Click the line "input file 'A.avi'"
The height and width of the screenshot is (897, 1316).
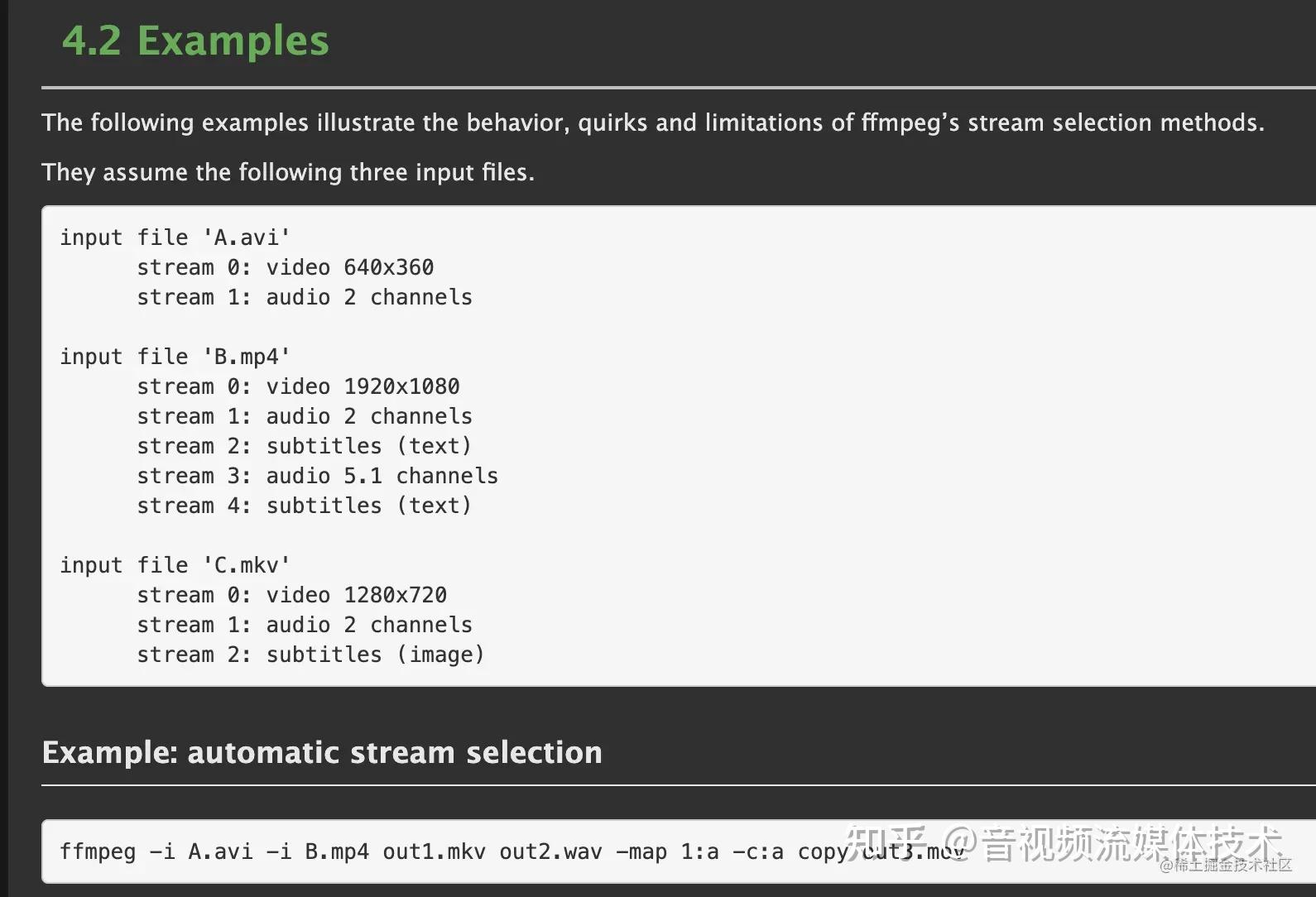point(175,237)
